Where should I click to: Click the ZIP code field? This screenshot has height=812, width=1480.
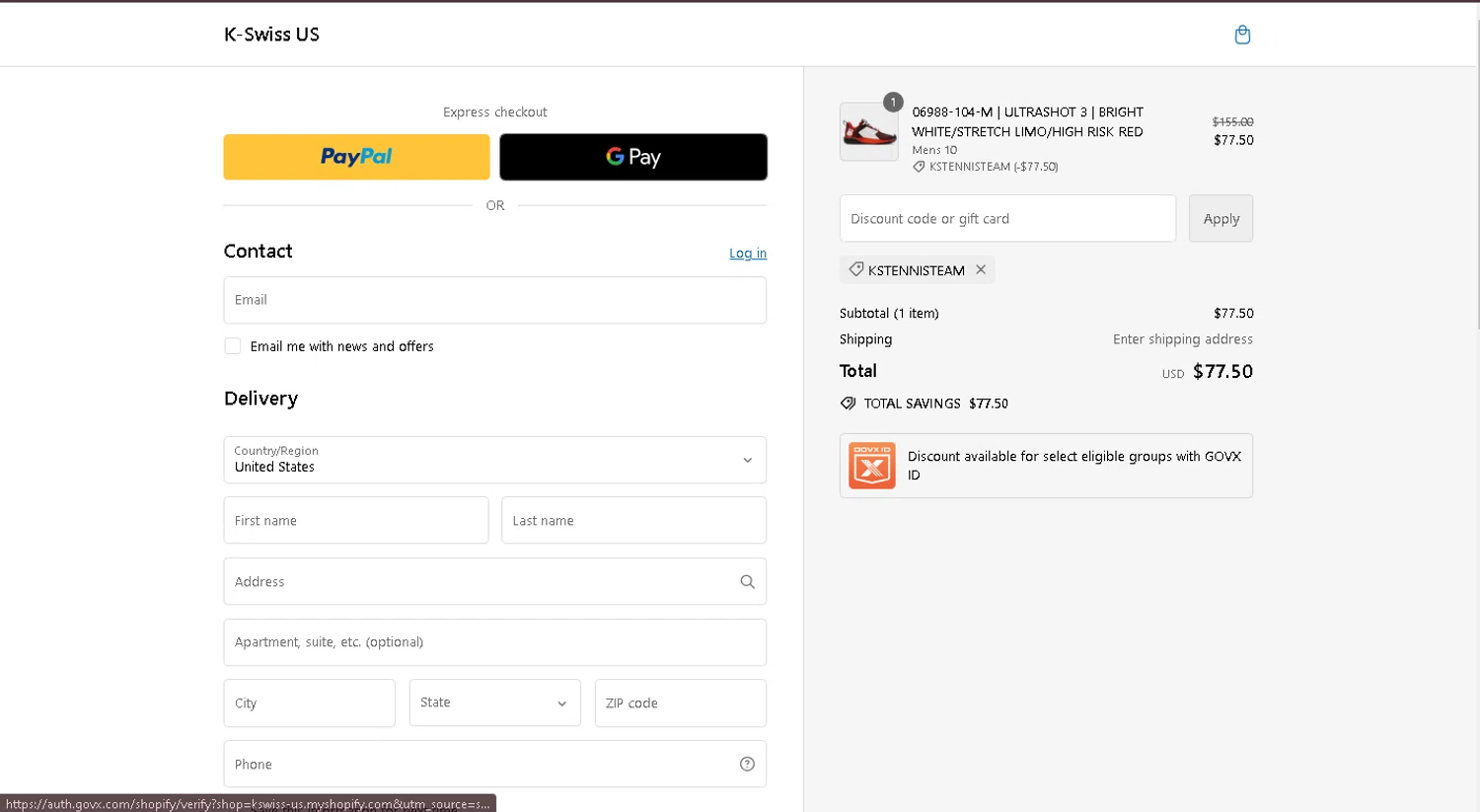point(681,702)
